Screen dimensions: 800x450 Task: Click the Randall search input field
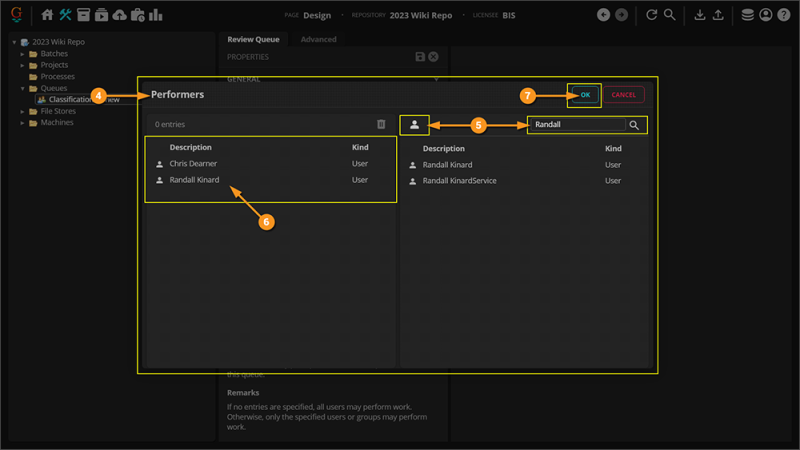click(x=578, y=125)
